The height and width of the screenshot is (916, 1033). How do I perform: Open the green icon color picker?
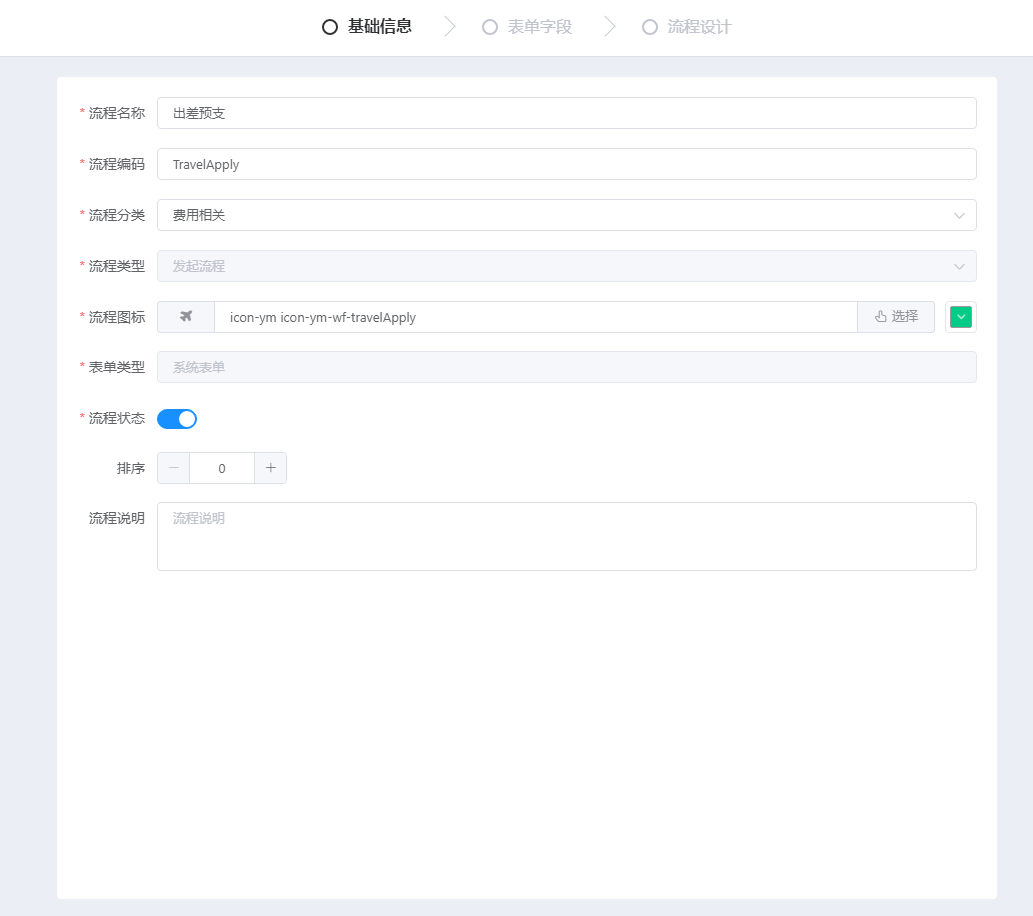pos(961,317)
